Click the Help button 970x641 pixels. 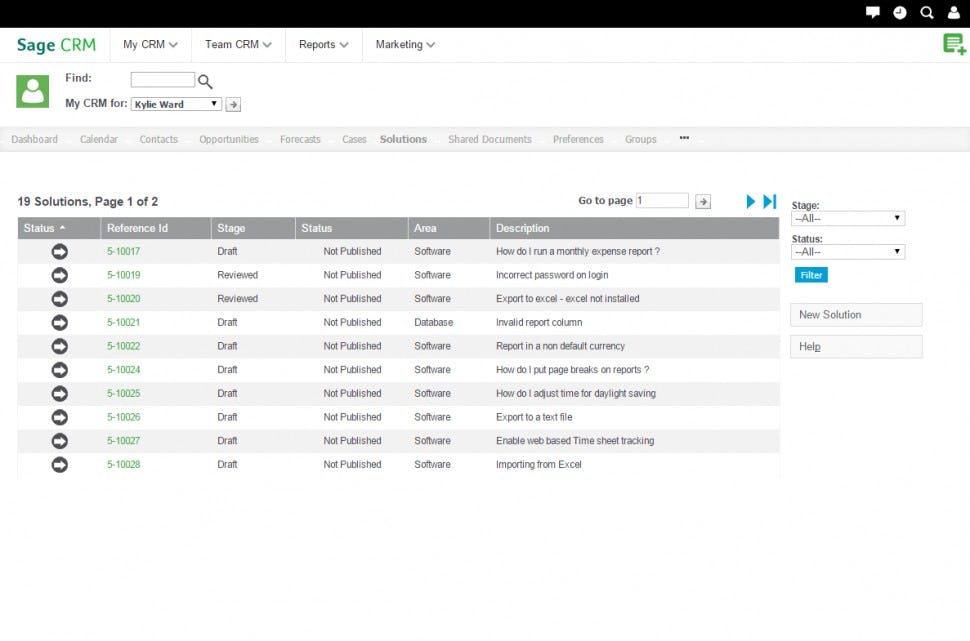coord(856,347)
